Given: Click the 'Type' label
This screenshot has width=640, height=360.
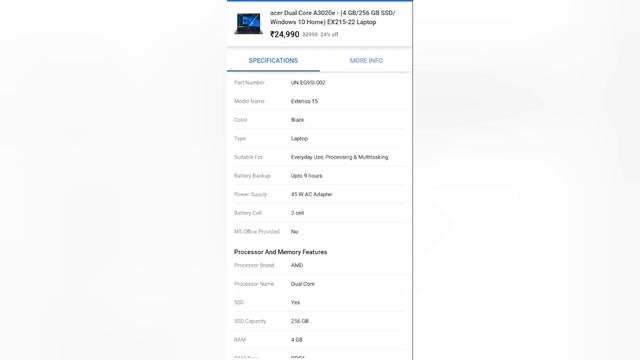Looking at the screenshot, I should [x=240, y=138].
